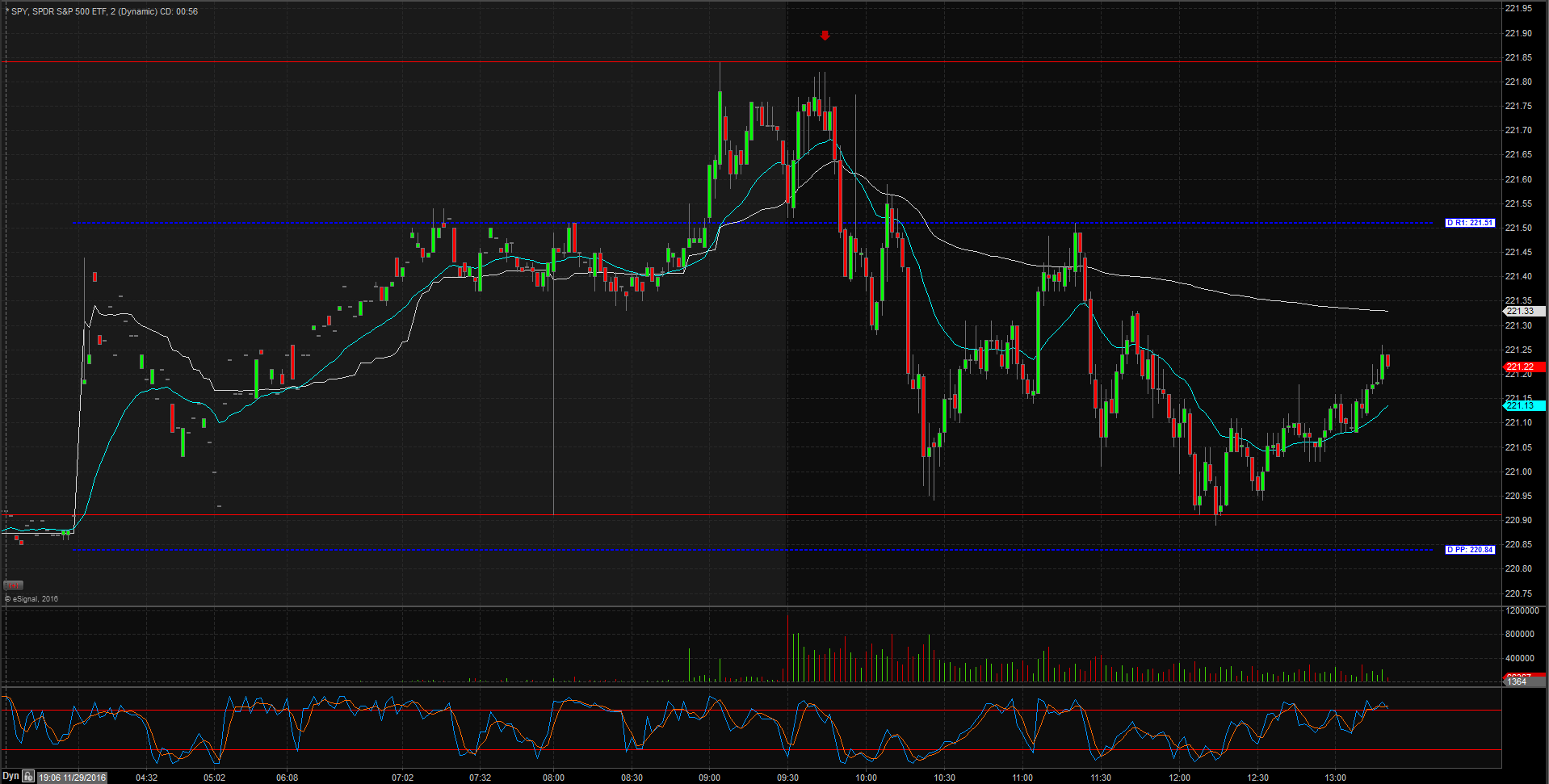Click the red 221.22 last price tag
This screenshot has width=1549, height=784.
point(1524,367)
